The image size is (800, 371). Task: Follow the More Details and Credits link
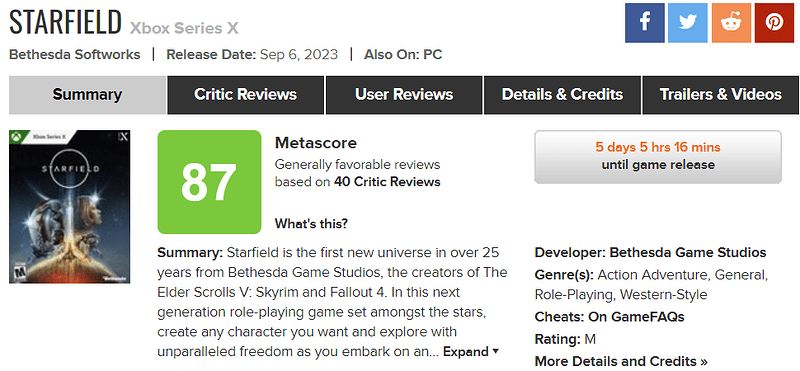621,362
